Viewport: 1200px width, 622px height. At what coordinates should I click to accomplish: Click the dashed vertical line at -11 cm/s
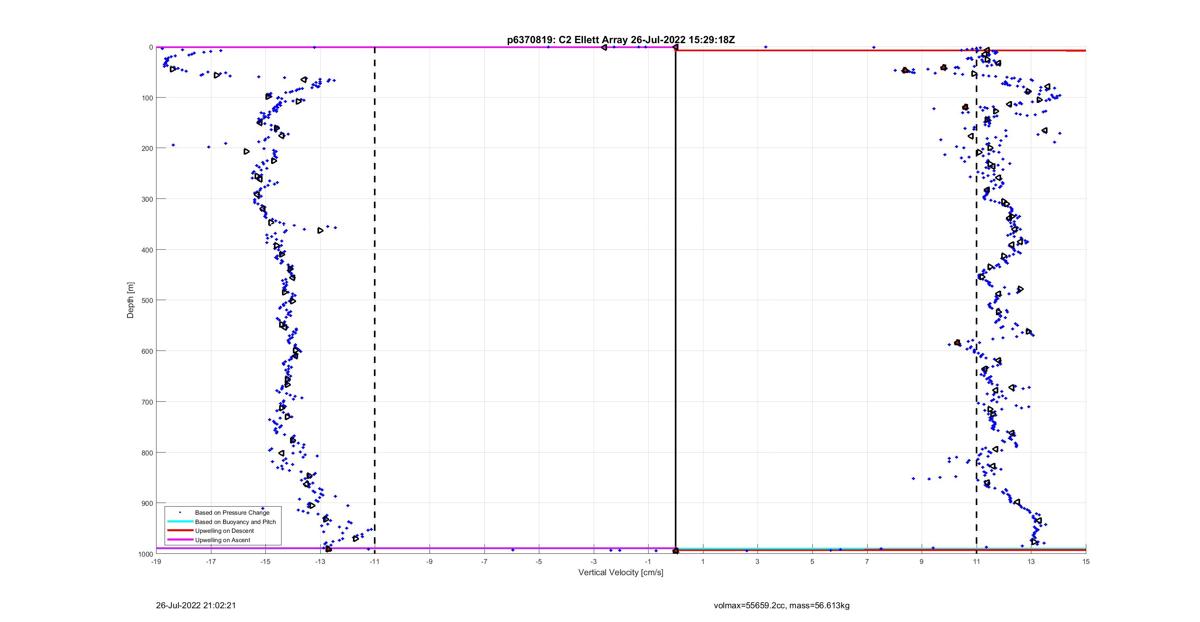[x=375, y=300]
